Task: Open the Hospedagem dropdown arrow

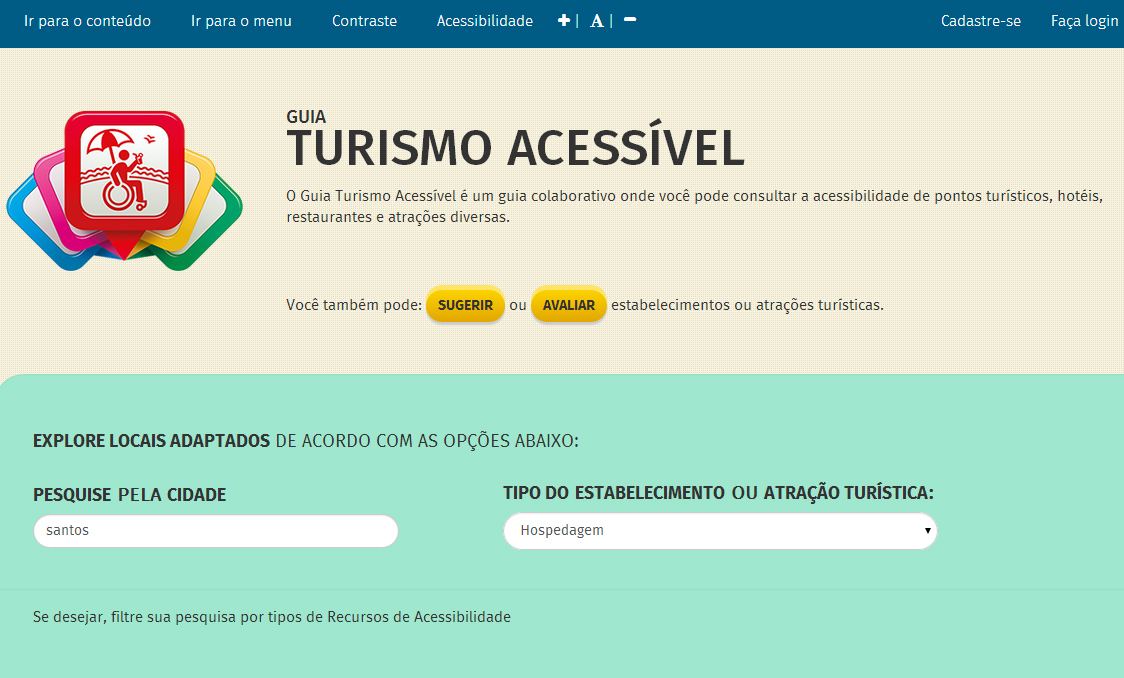Action: click(x=926, y=531)
